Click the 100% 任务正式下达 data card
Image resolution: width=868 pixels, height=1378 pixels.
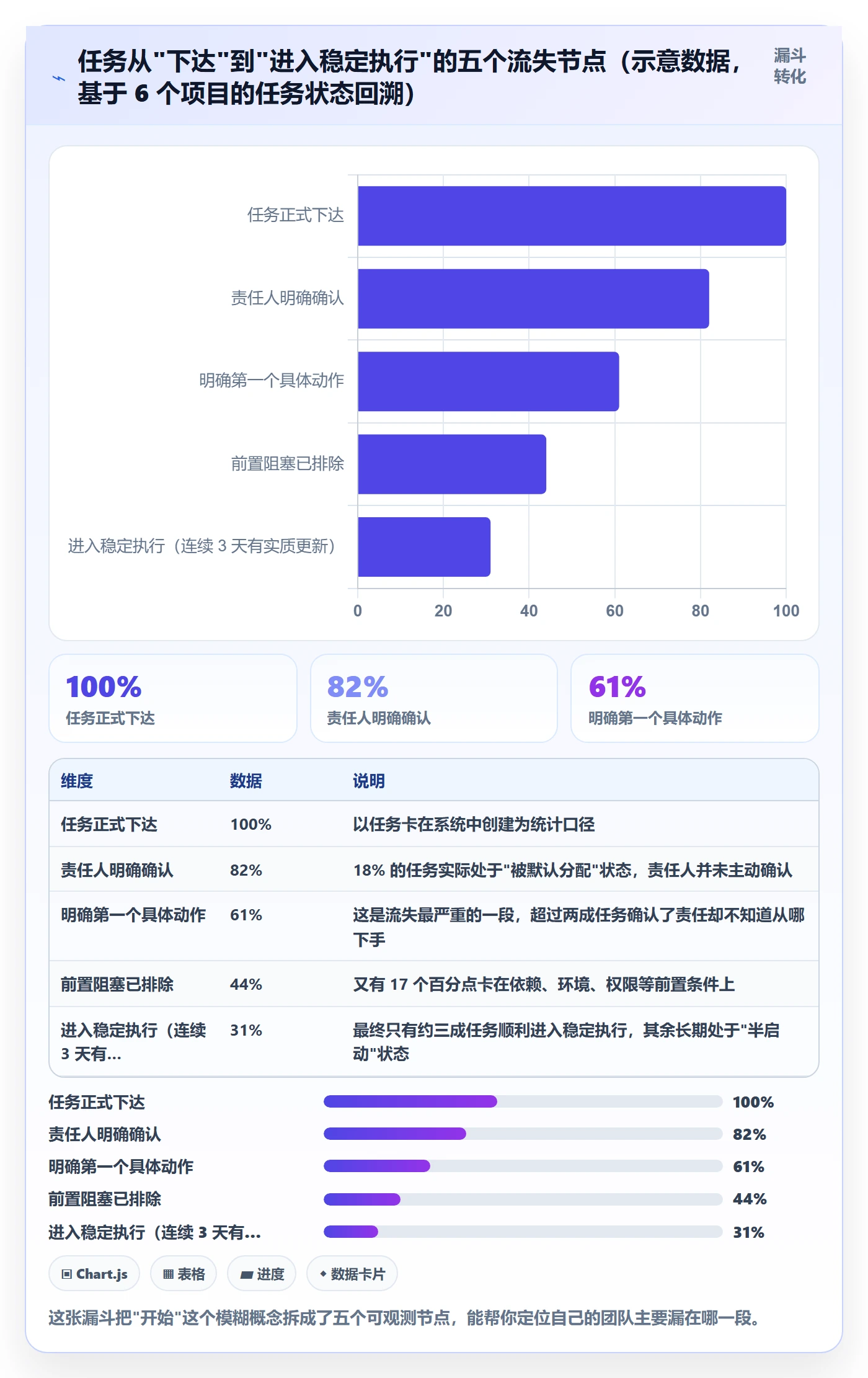[x=173, y=698]
